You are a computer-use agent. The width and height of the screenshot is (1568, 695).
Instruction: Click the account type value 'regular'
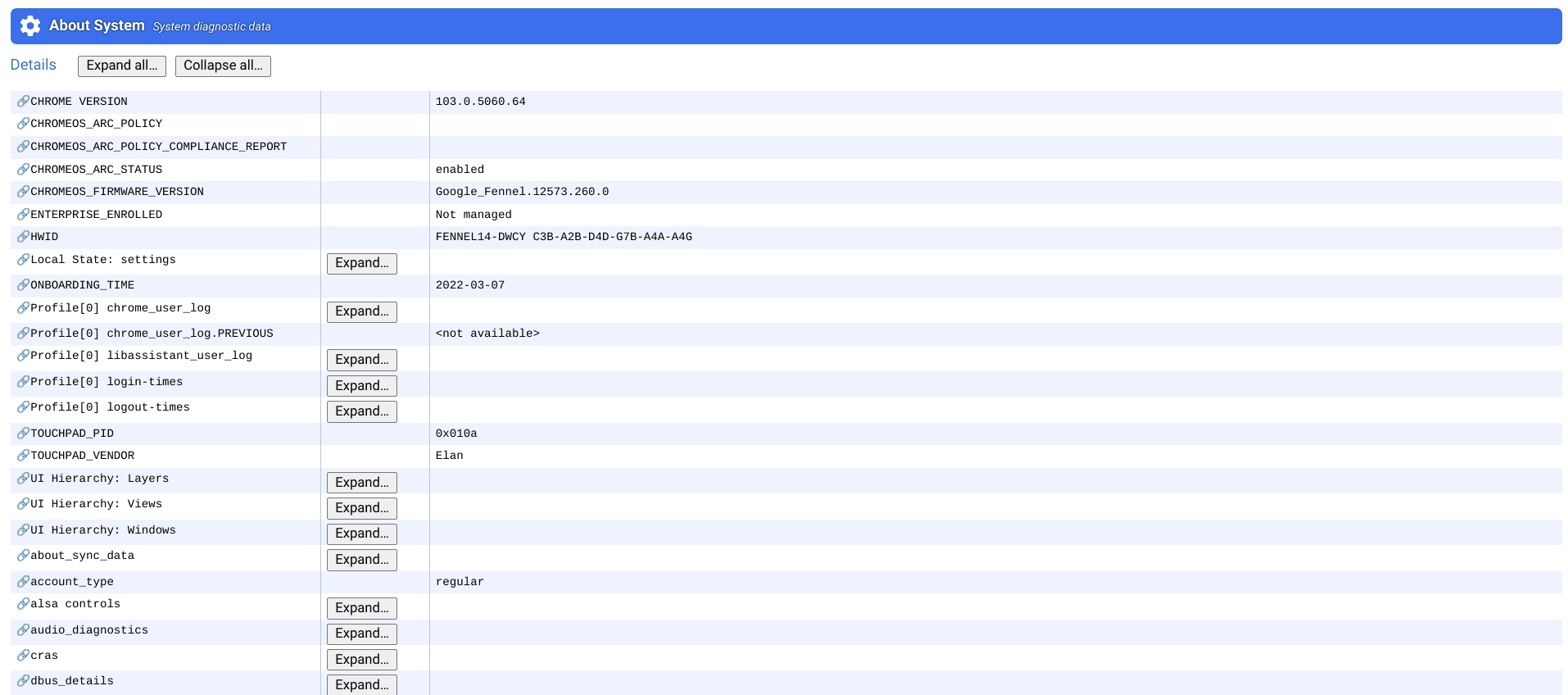[460, 582]
